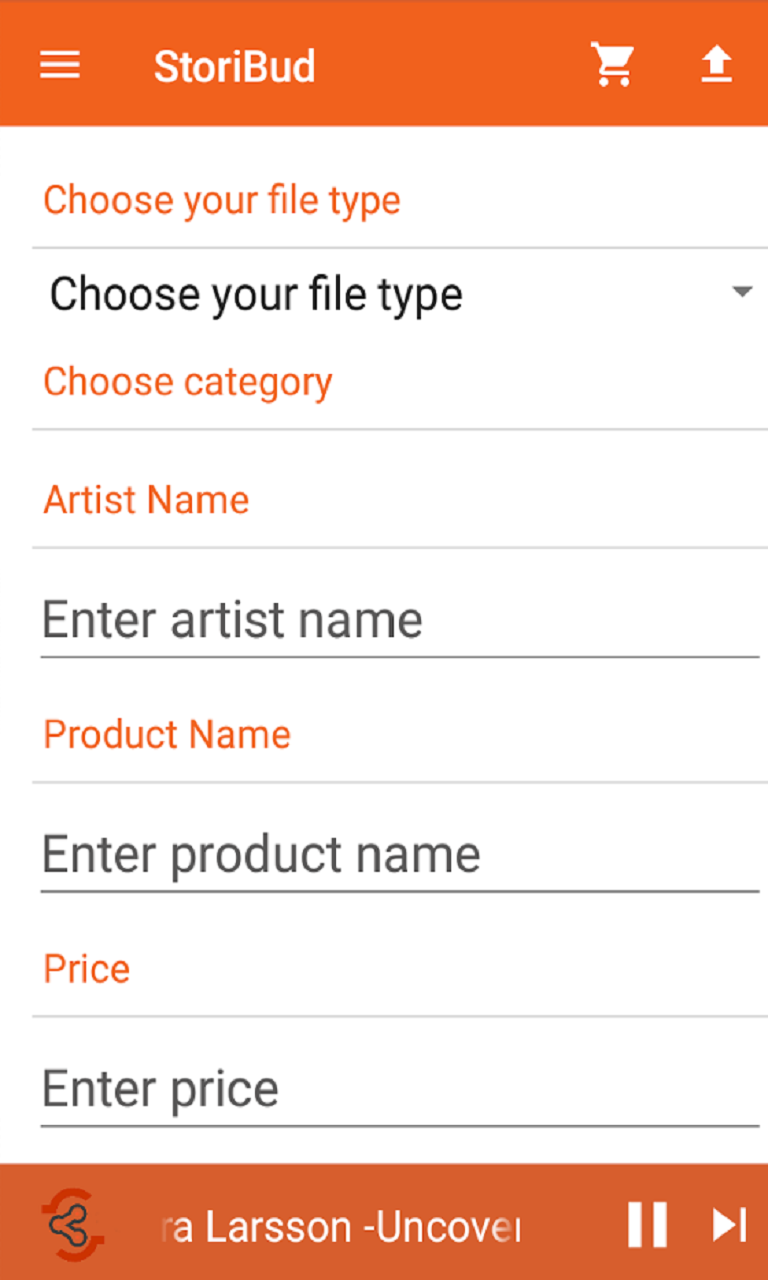Open the shopping cart

pyautogui.click(x=612, y=66)
